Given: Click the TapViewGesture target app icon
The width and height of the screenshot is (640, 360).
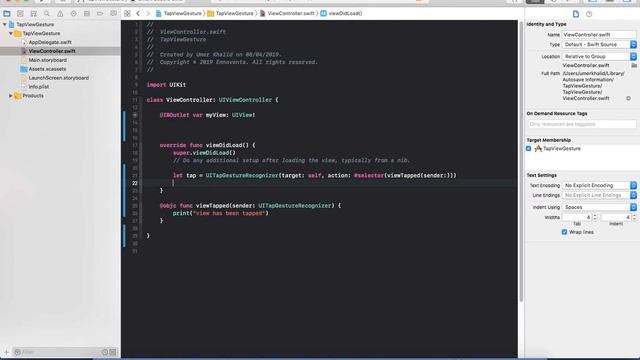Looking at the screenshot, I should 538,149.
